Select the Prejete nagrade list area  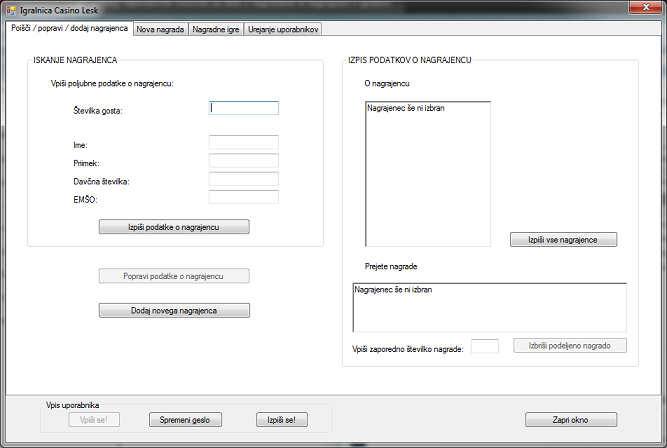pyautogui.click(x=489, y=306)
